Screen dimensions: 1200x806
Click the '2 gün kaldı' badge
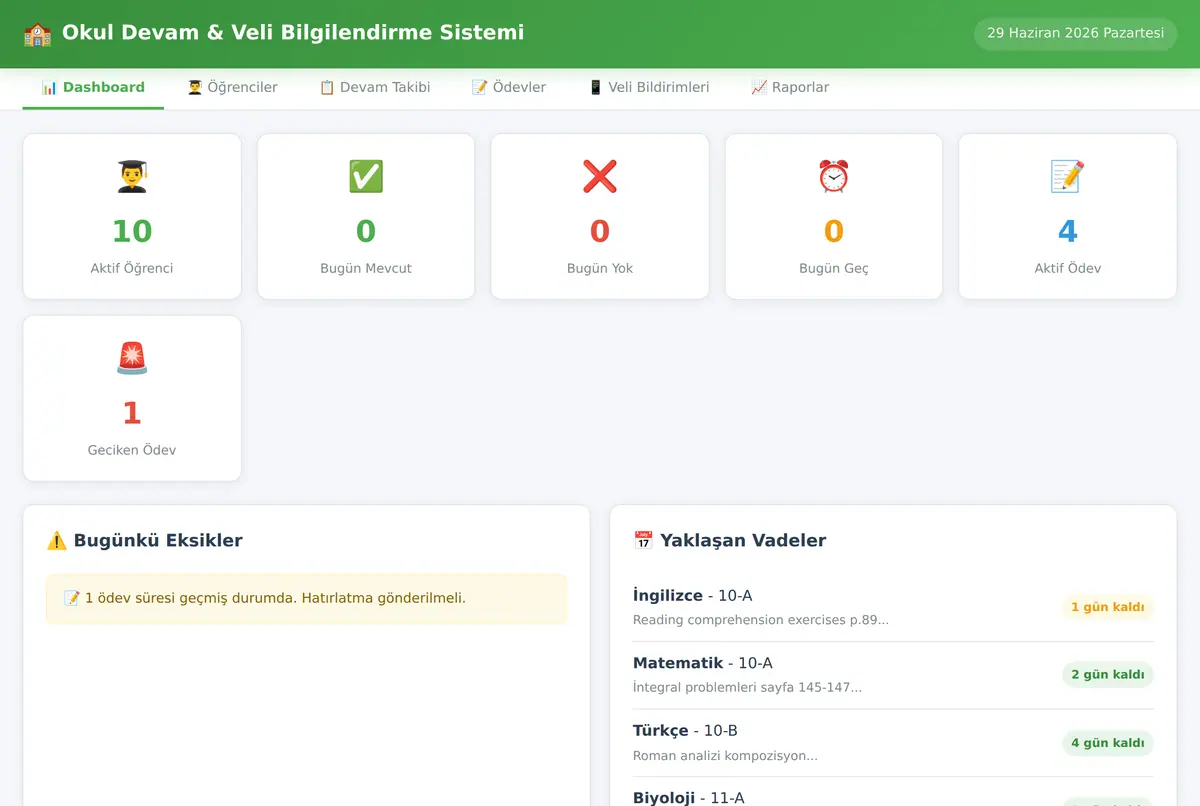pos(1108,675)
